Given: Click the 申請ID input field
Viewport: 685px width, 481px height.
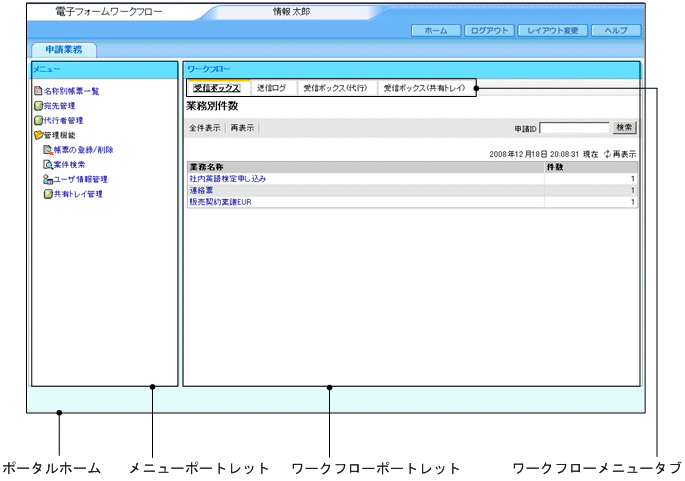Looking at the screenshot, I should point(574,128).
